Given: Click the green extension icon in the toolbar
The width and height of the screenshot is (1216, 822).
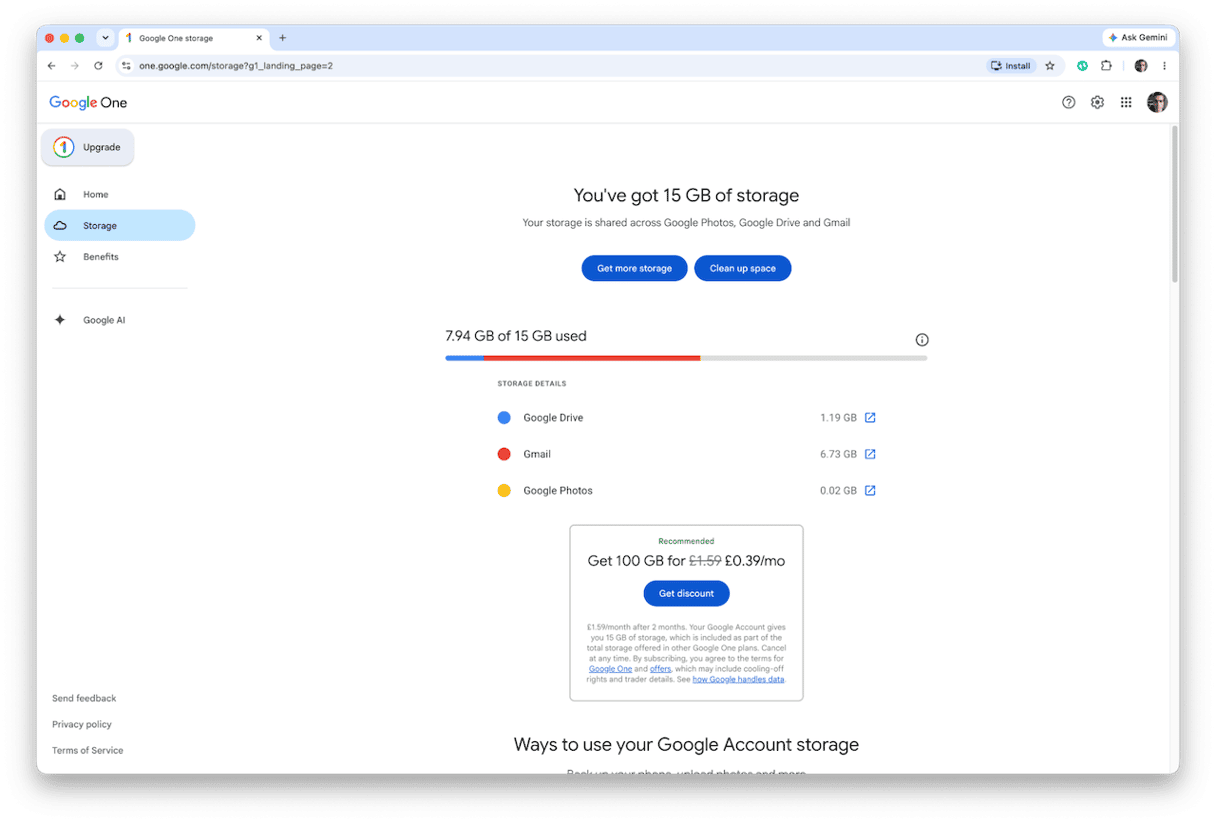Looking at the screenshot, I should (1082, 66).
